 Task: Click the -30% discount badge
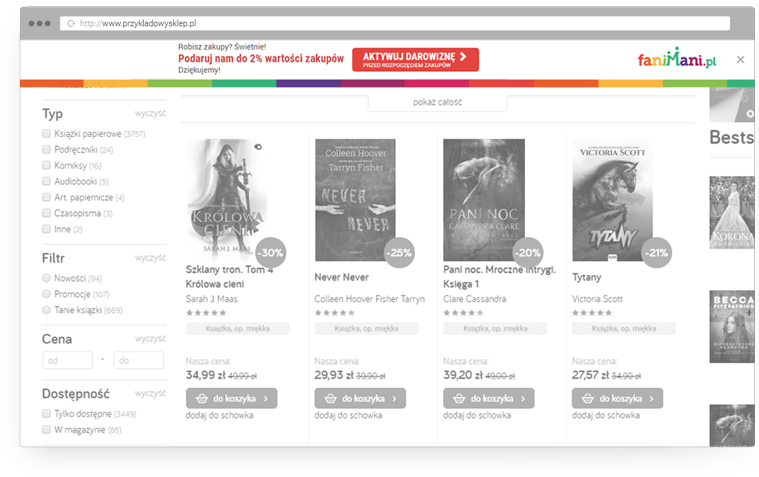[271, 253]
